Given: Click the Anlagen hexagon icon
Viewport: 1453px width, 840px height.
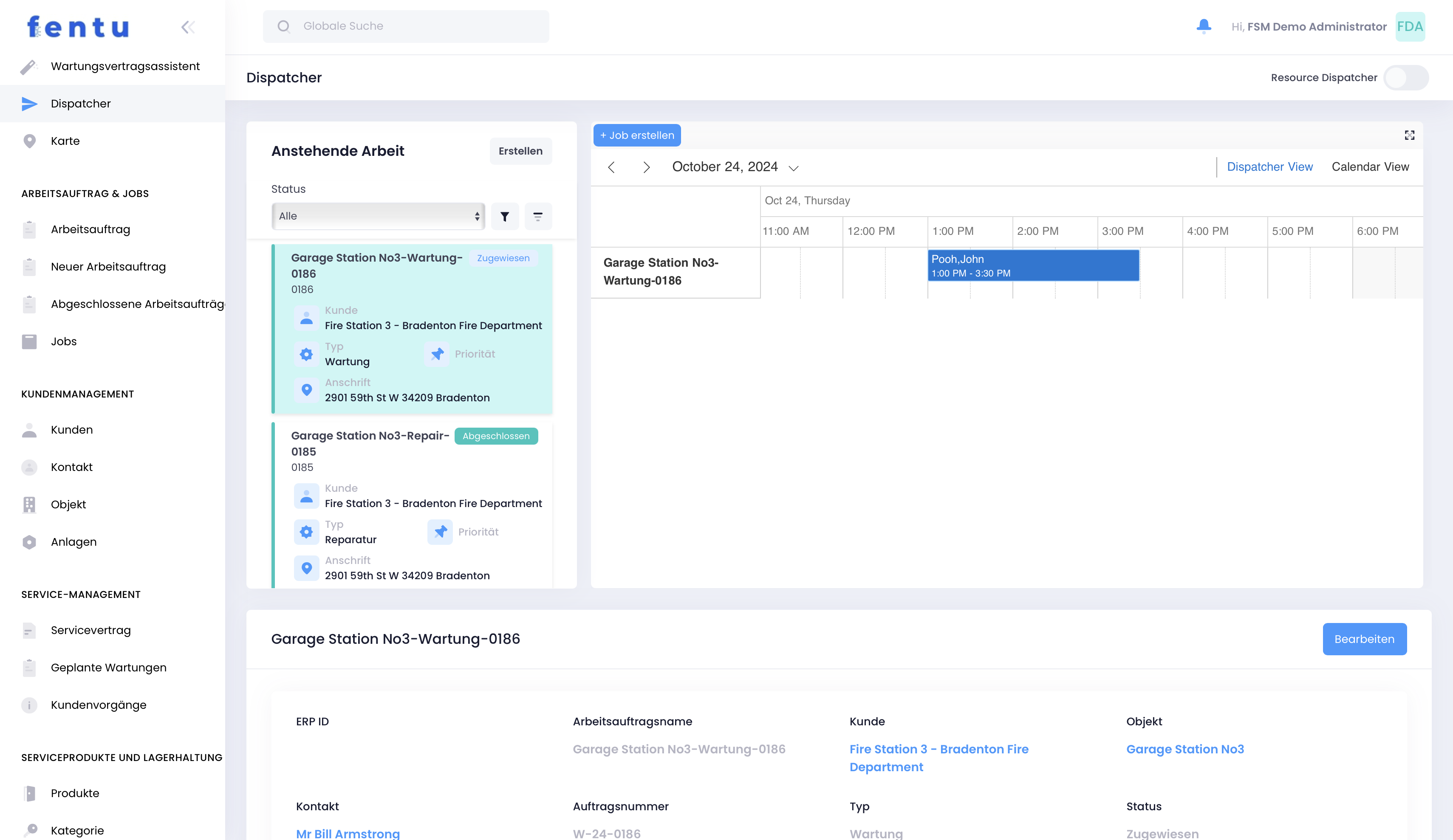Looking at the screenshot, I should pos(29,542).
